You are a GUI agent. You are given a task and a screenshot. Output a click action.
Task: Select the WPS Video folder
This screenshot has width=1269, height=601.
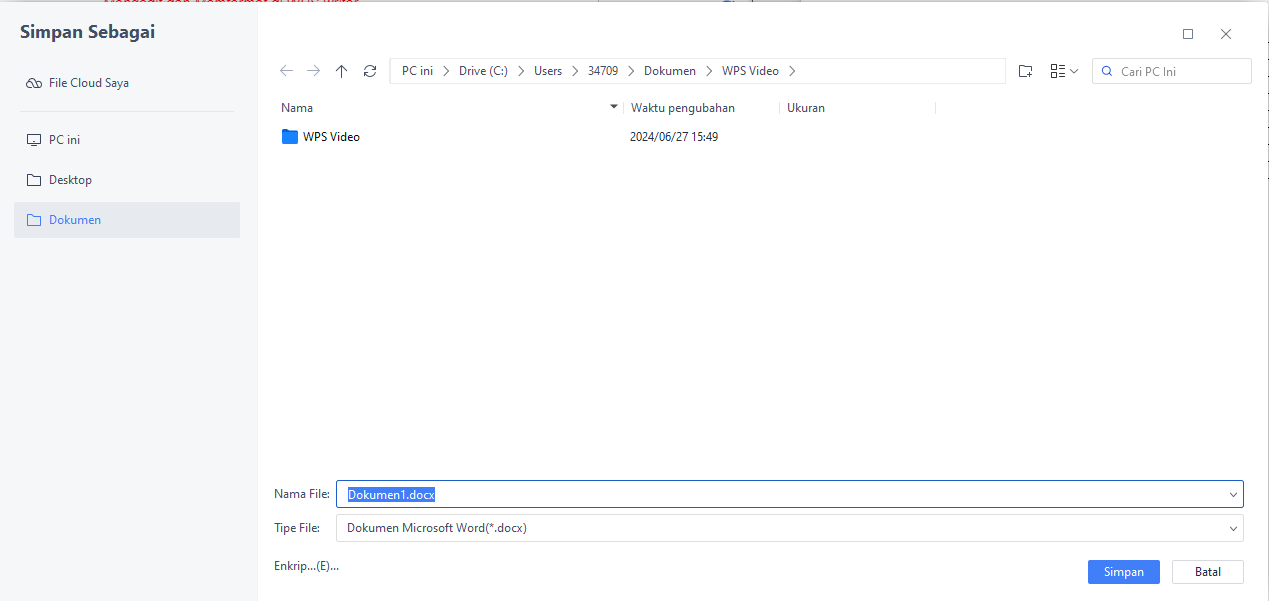click(331, 137)
